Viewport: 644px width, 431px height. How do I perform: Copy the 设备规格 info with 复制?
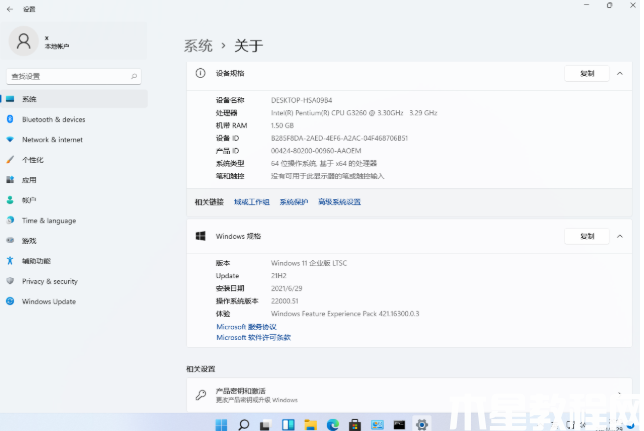coord(586,74)
